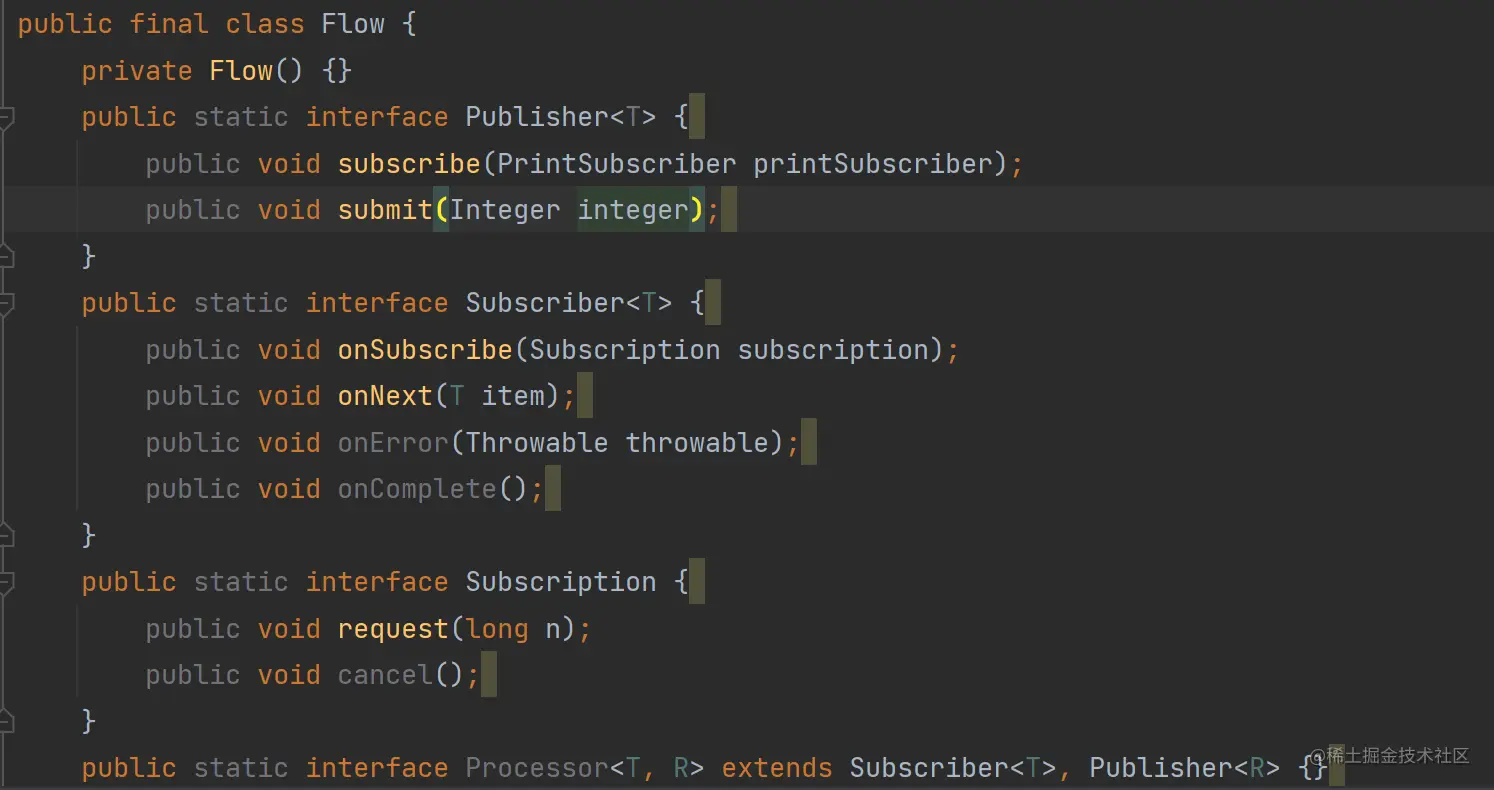
Task: Click the 'cancel' method name
Action: [385, 675]
